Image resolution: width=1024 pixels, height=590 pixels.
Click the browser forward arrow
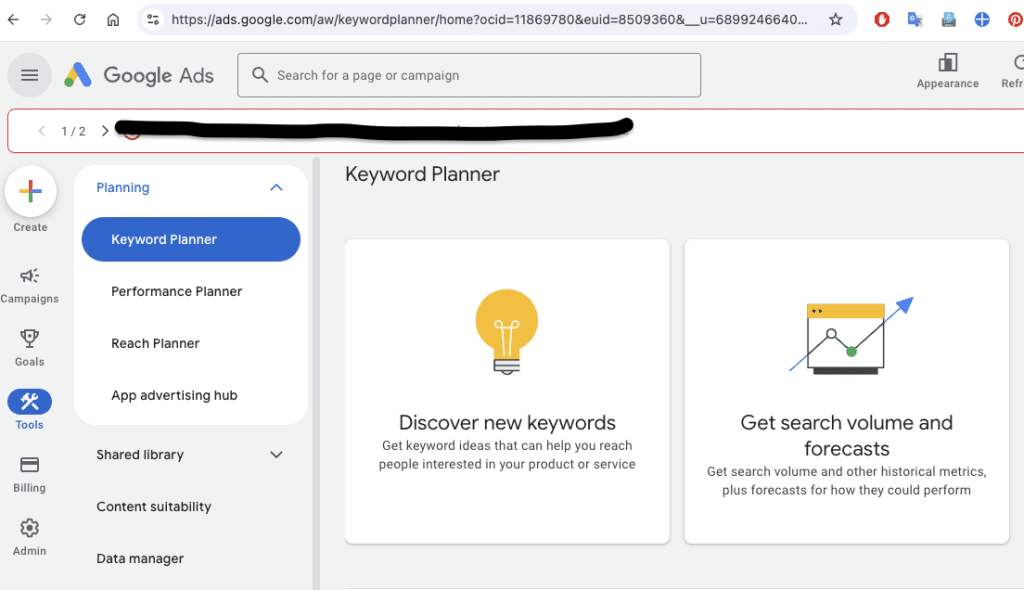pyautogui.click(x=46, y=20)
